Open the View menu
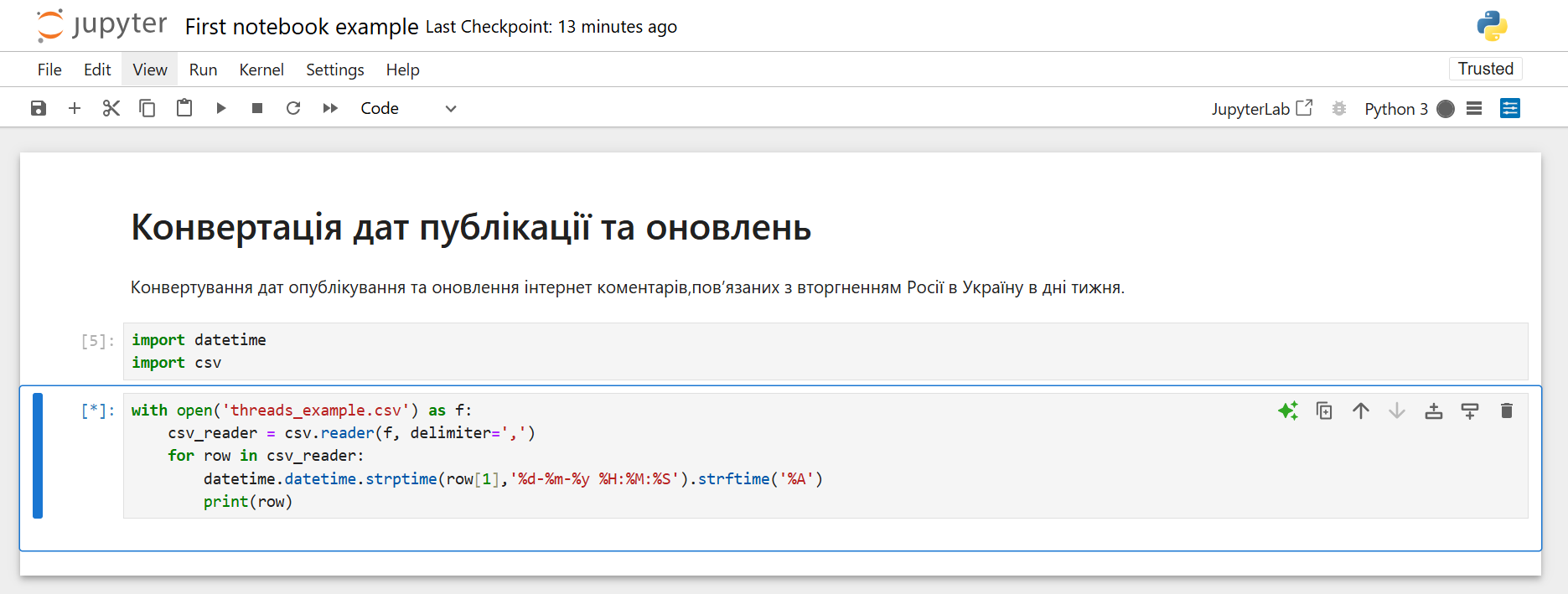The width and height of the screenshot is (1568, 594). click(x=150, y=70)
